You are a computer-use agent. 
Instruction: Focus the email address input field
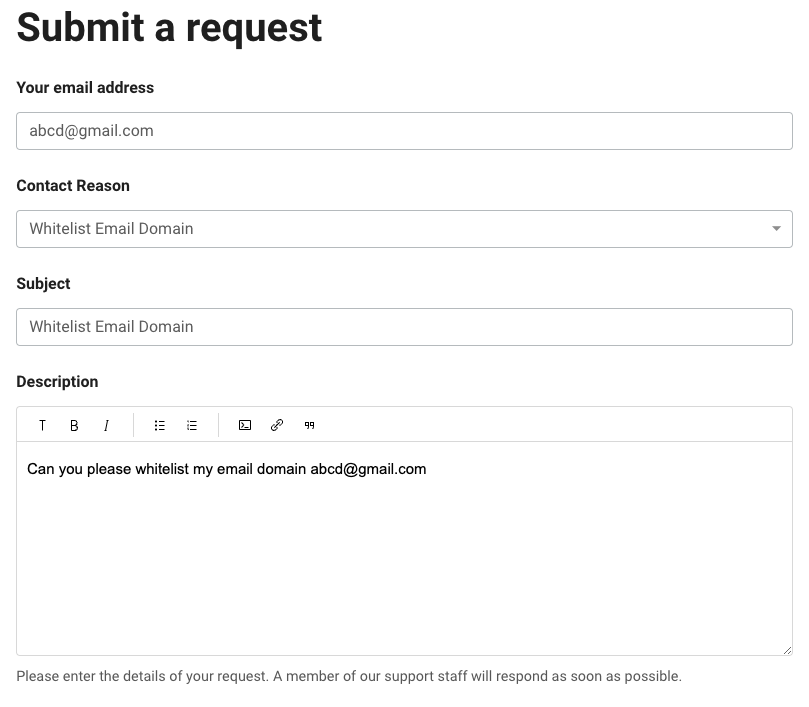404,131
